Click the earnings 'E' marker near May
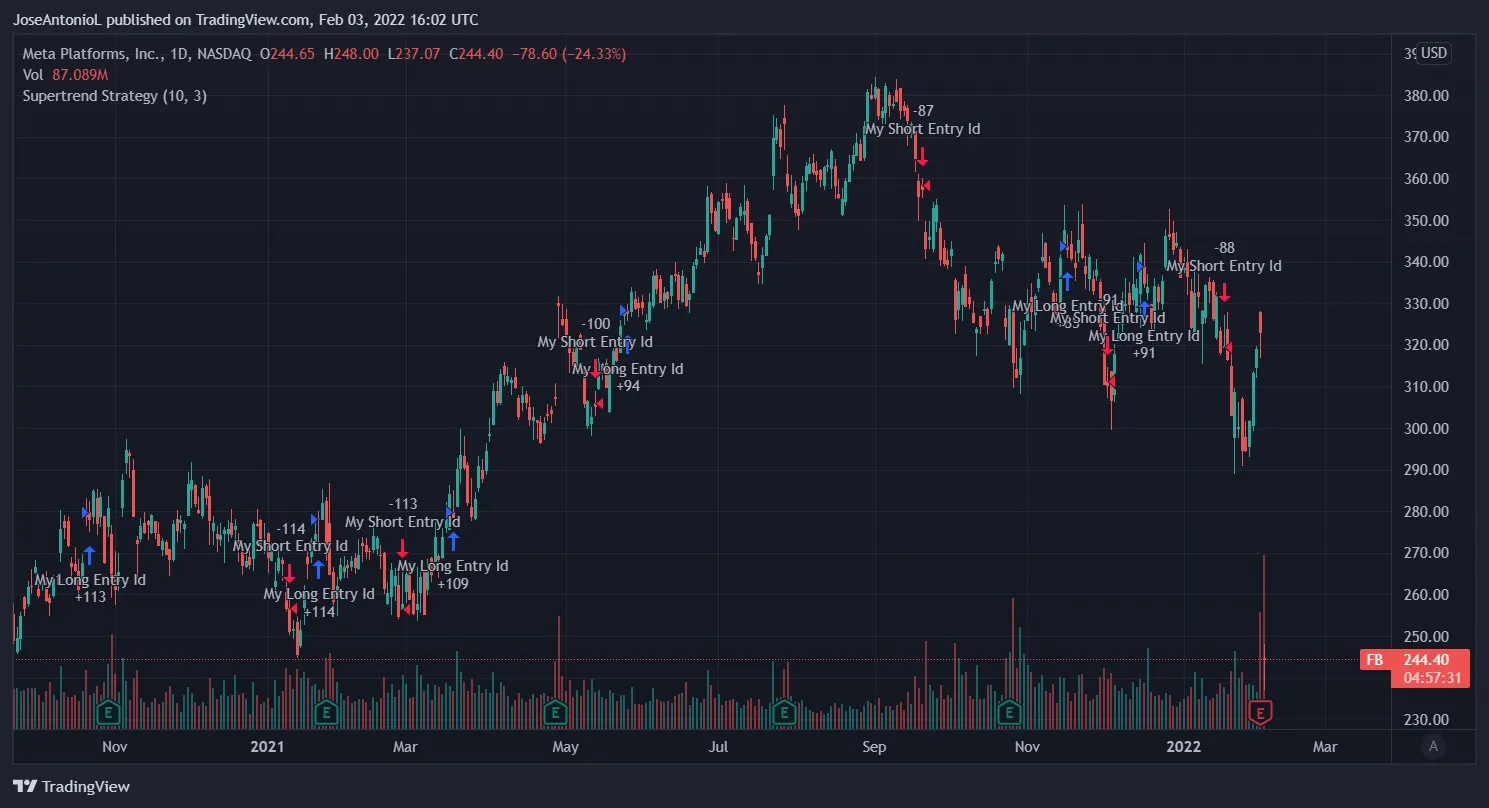Viewport: 1489px width, 808px height. tap(555, 713)
